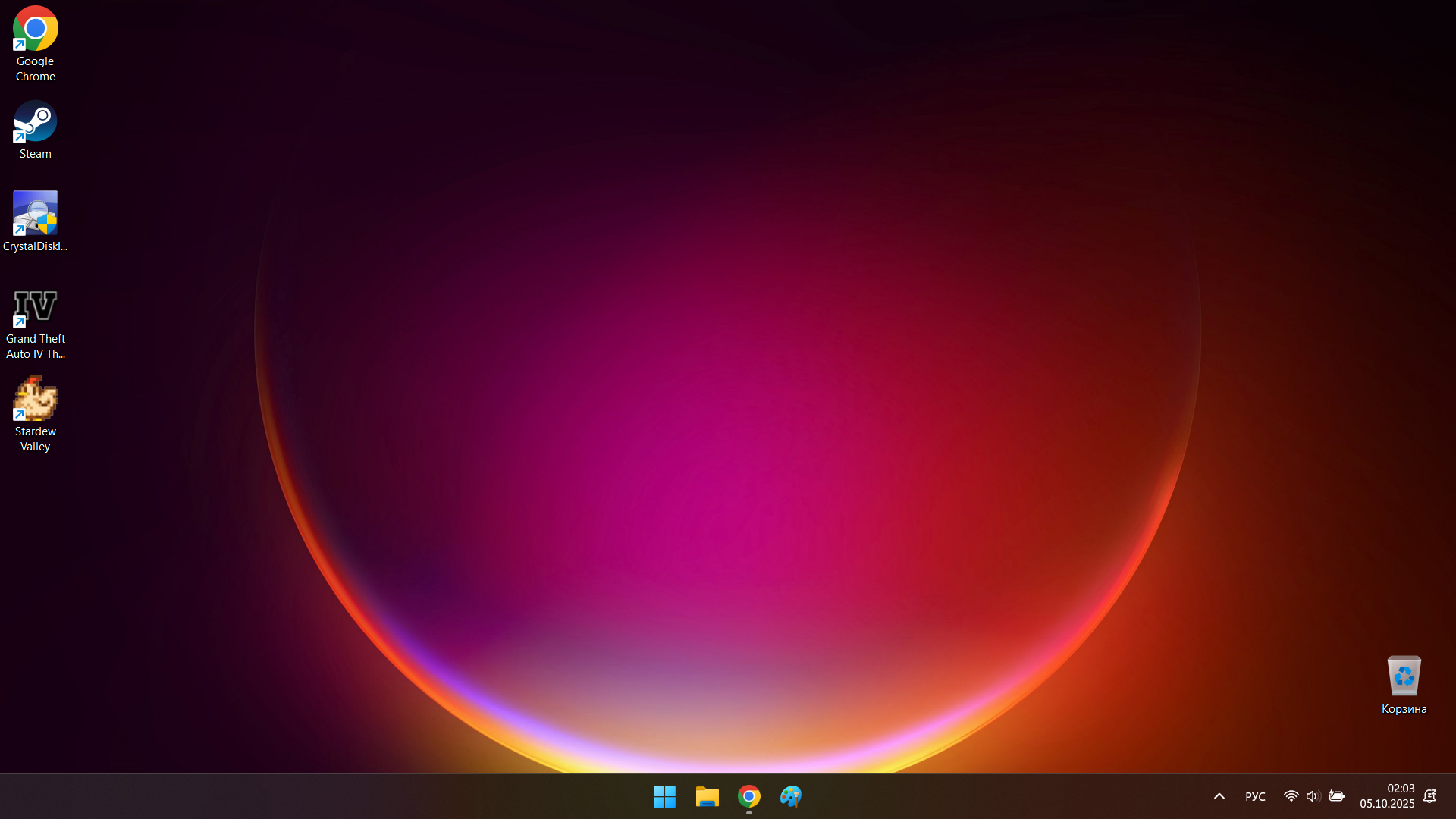Screen dimensions: 1456x819
Task: Select the Grand Theft Auto IV shortcut icon
Action: pyautogui.click(x=35, y=306)
